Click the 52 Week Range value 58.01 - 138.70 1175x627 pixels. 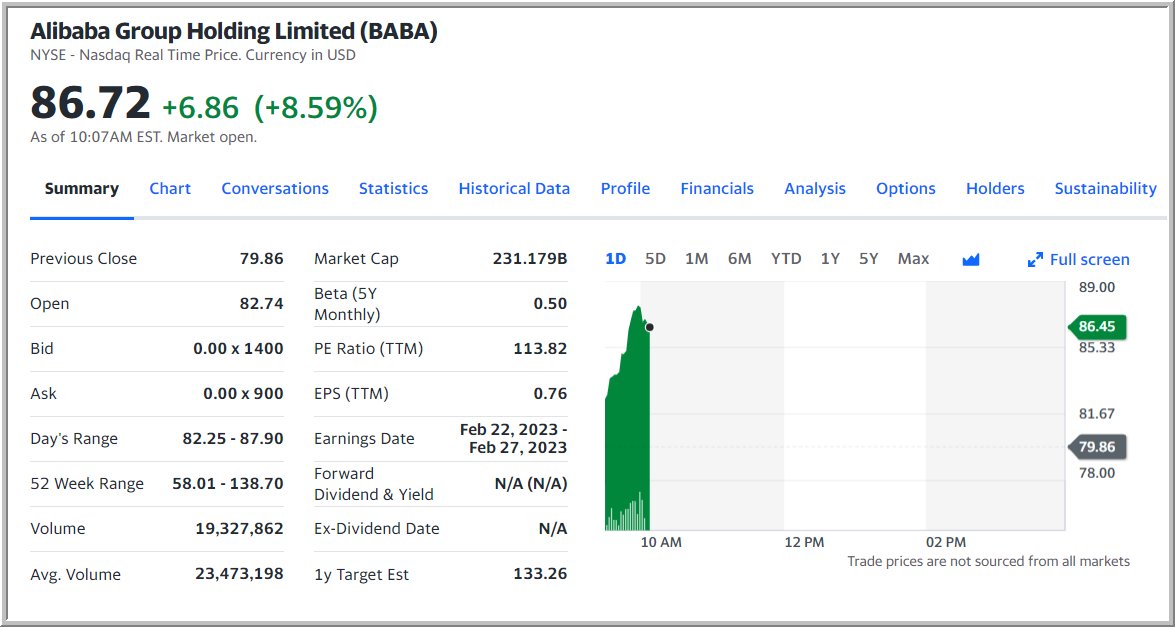(228, 484)
